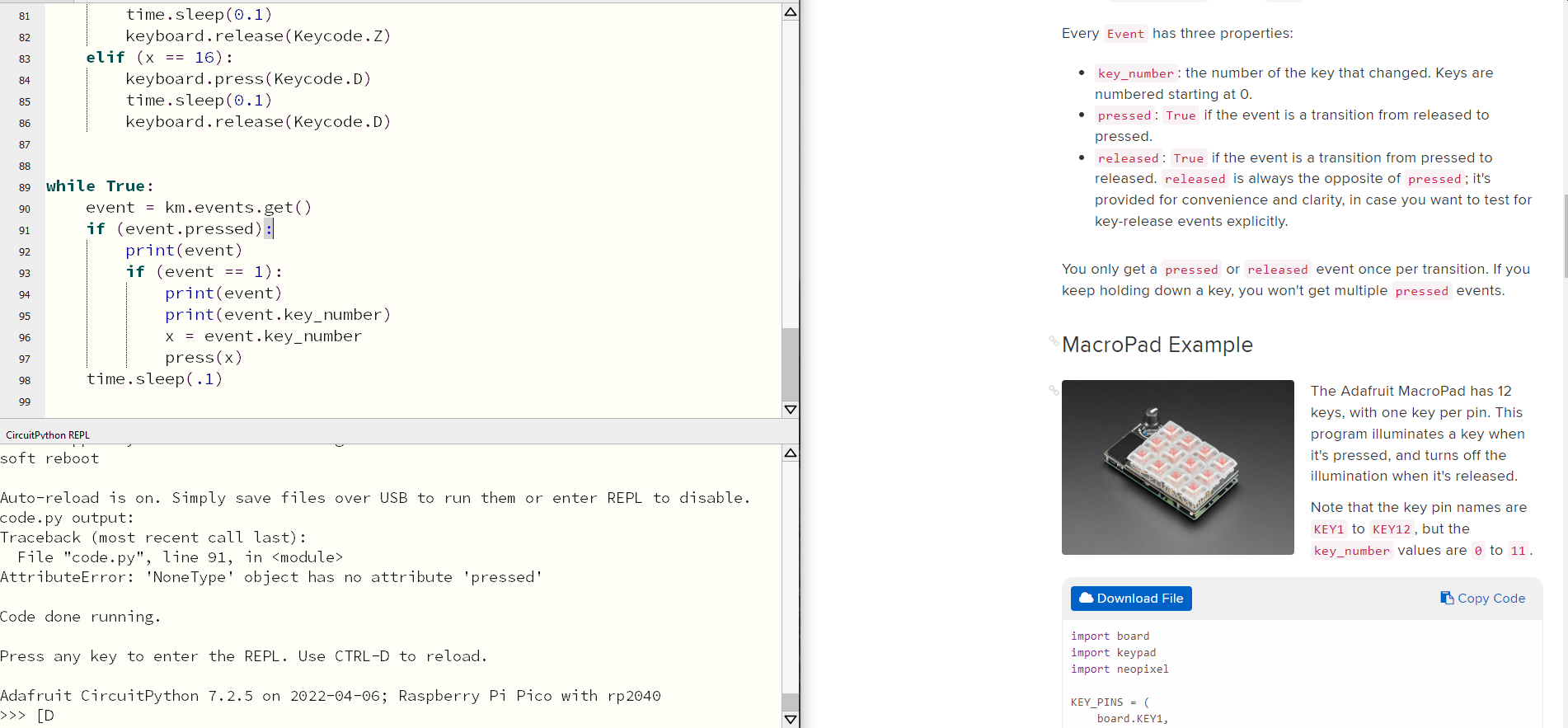Viewport: 1568px width, 728px height.
Task: Click 'Code done running.' REPL line
Action: point(81,617)
